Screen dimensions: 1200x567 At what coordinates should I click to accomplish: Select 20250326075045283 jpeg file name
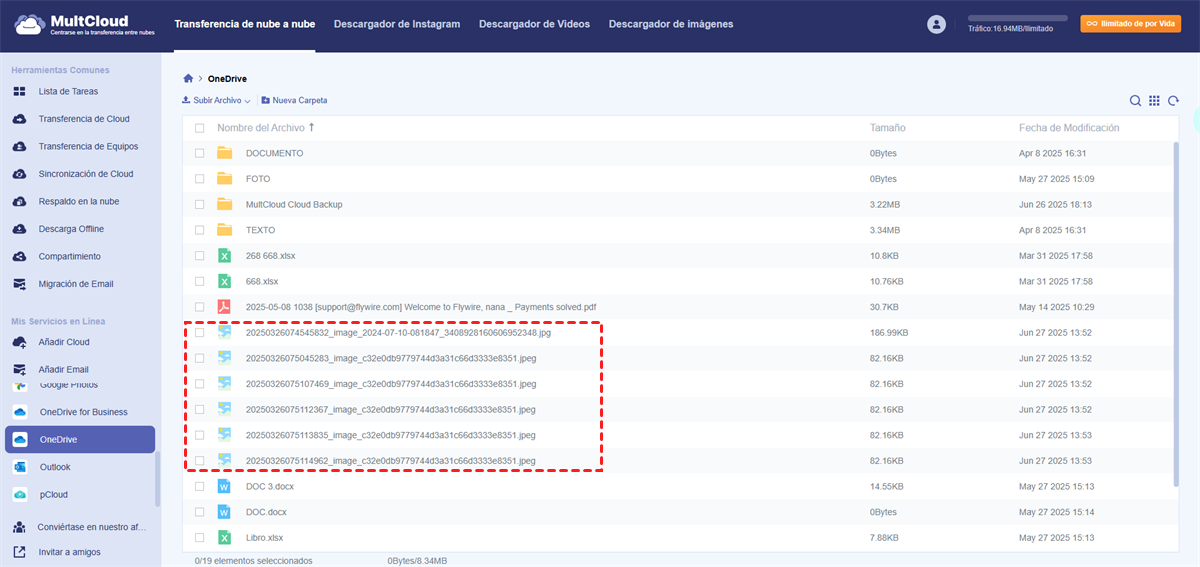point(391,358)
